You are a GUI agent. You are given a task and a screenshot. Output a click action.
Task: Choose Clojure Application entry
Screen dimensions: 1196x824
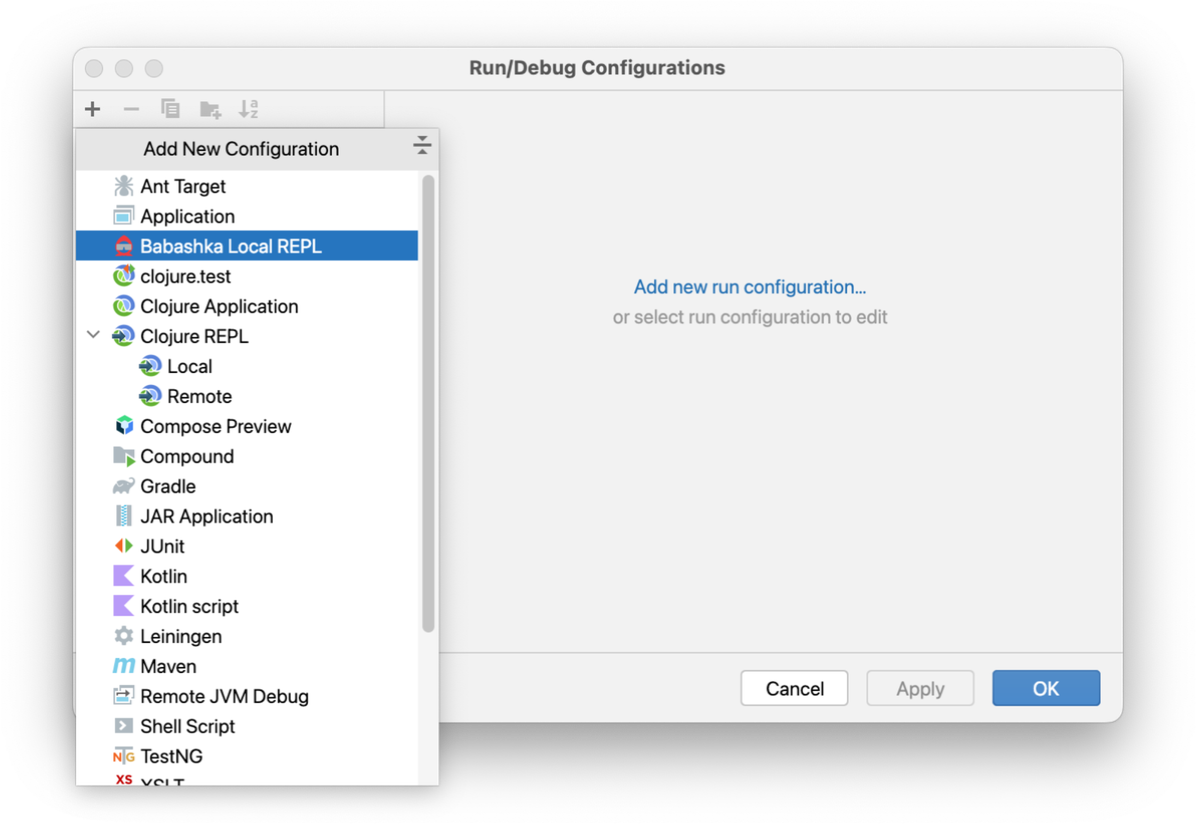click(247, 306)
